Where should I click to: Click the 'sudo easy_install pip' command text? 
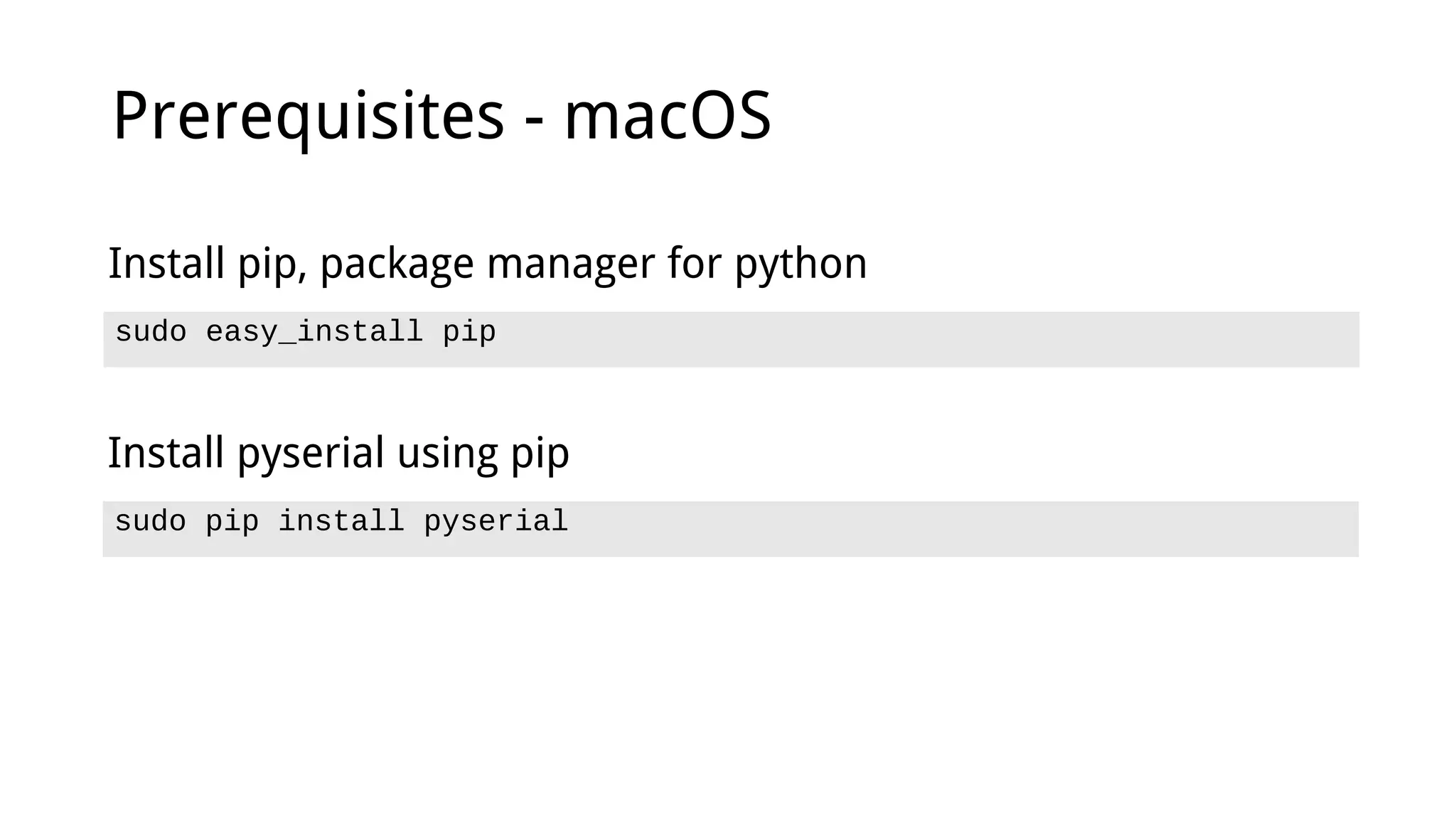click(x=305, y=332)
